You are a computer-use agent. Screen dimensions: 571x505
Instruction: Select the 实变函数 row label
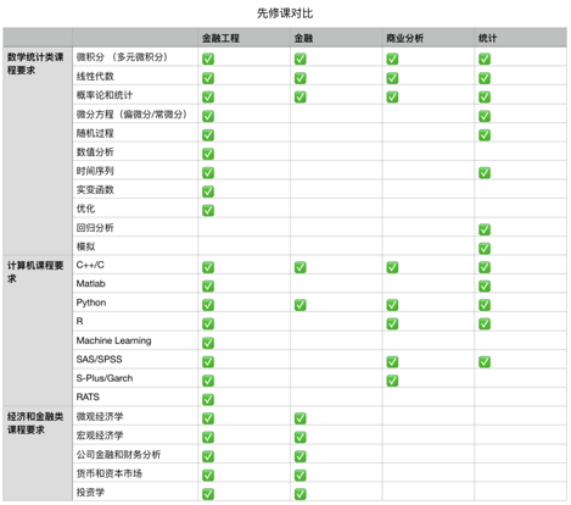coord(95,190)
